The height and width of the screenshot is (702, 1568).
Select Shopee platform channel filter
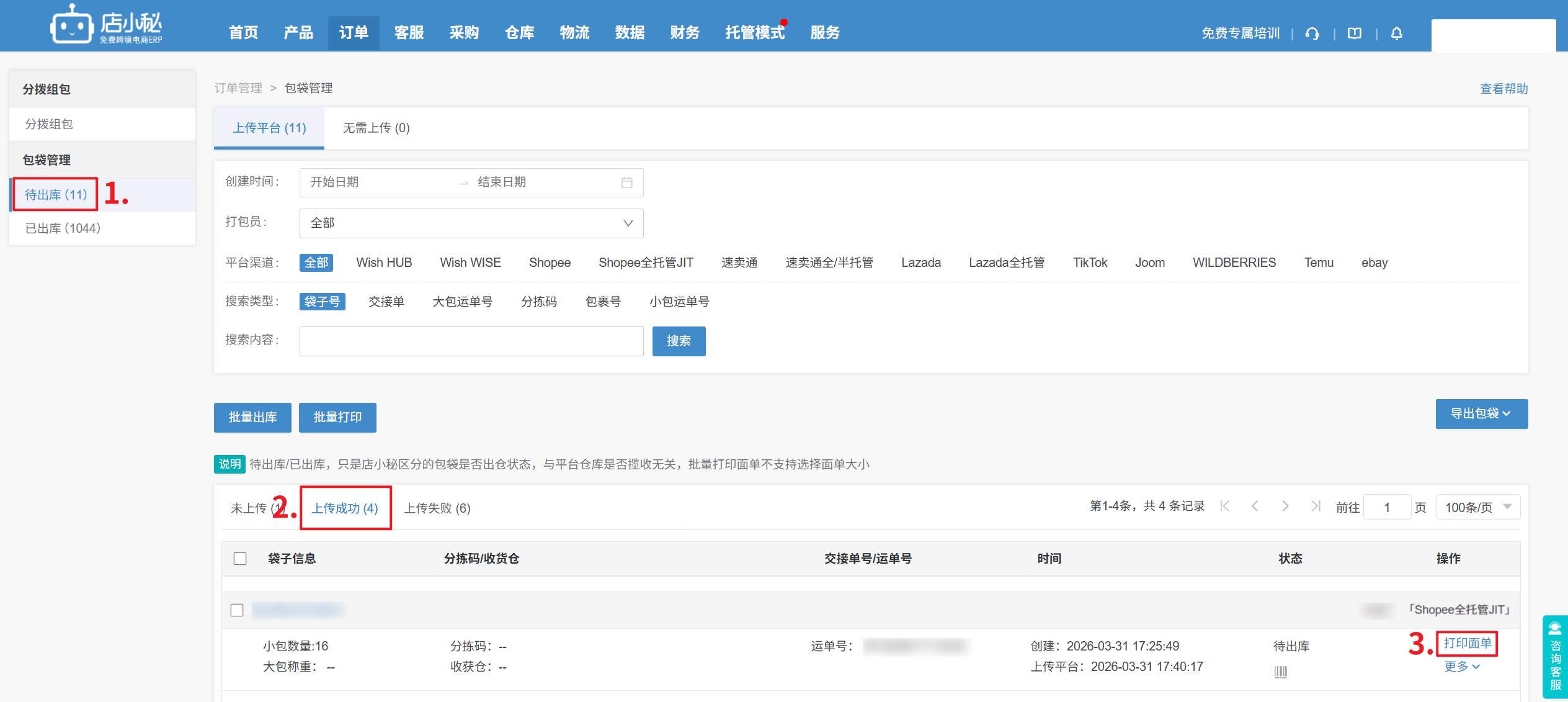pos(550,263)
